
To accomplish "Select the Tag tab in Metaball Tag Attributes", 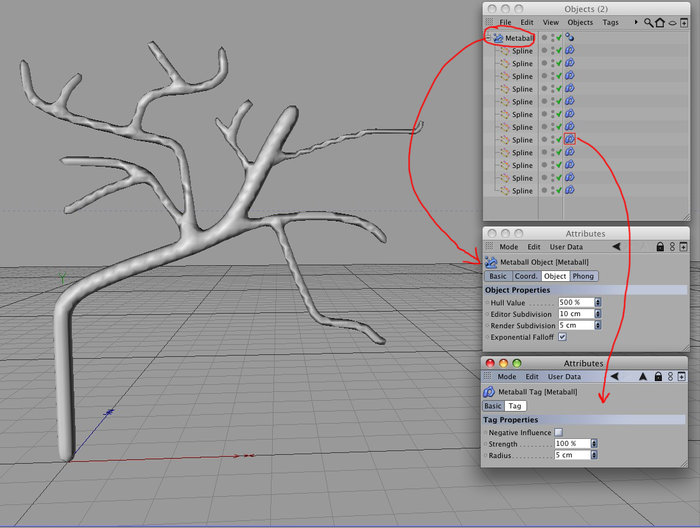I will click(515, 406).
